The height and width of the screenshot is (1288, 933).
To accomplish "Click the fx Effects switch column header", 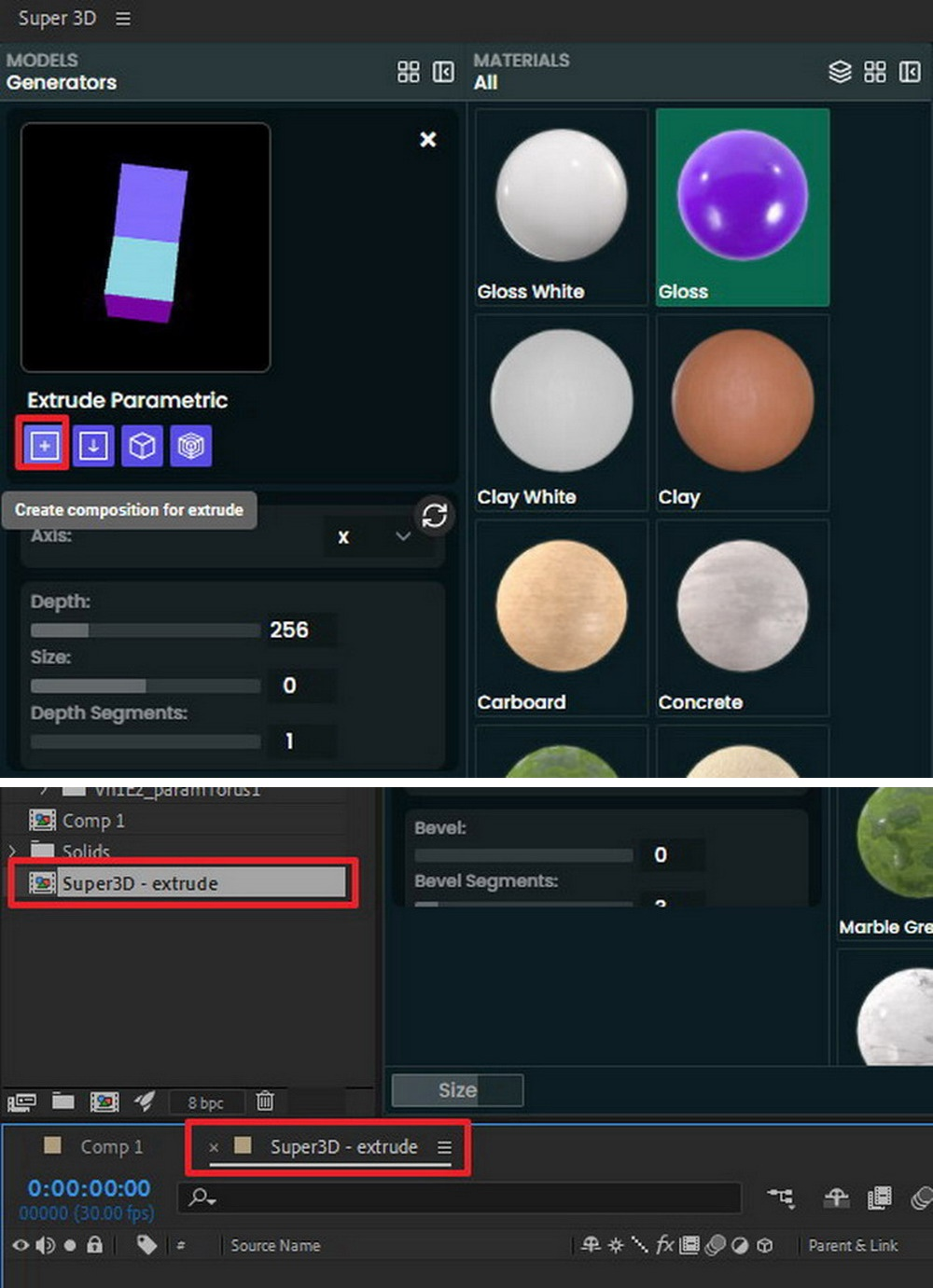I will [664, 1244].
